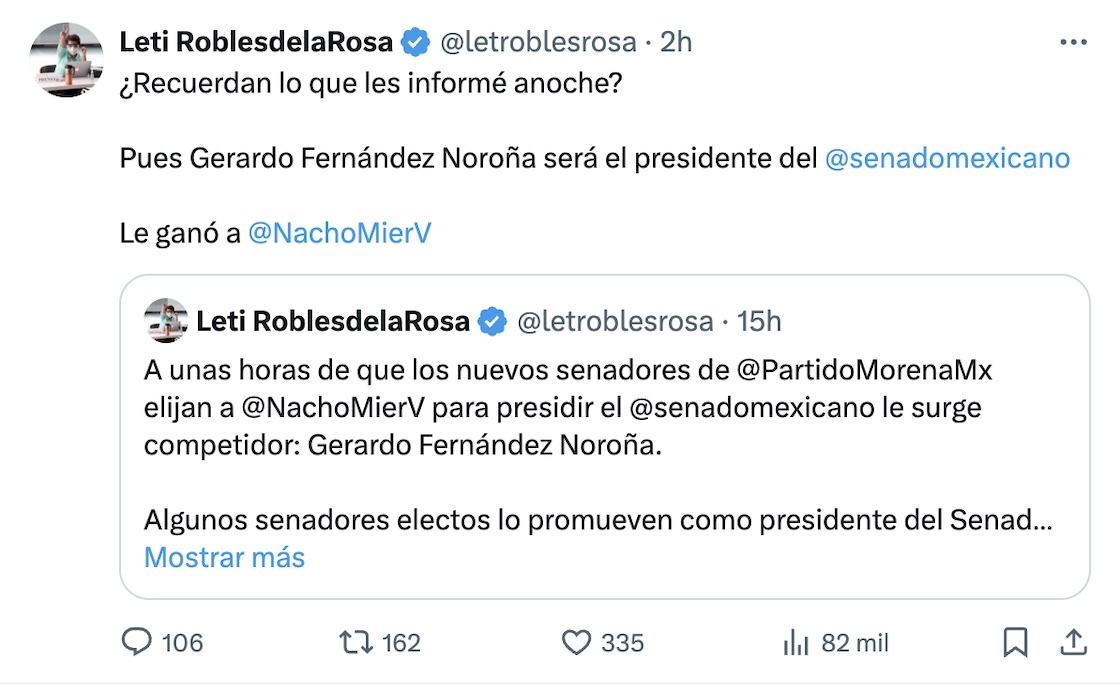1120x690 pixels.
Task: Click the share upload icon
Action: (1073, 642)
